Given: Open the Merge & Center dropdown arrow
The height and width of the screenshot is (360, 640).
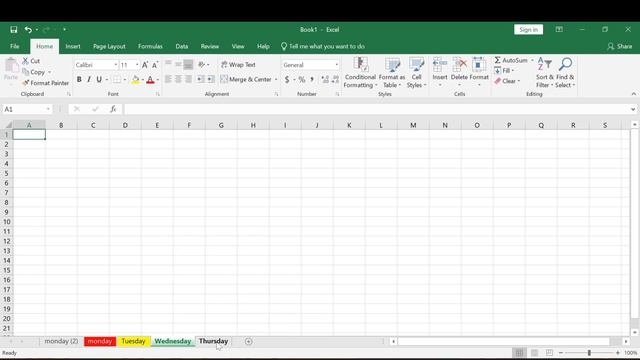Looking at the screenshot, I should [x=276, y=79].
